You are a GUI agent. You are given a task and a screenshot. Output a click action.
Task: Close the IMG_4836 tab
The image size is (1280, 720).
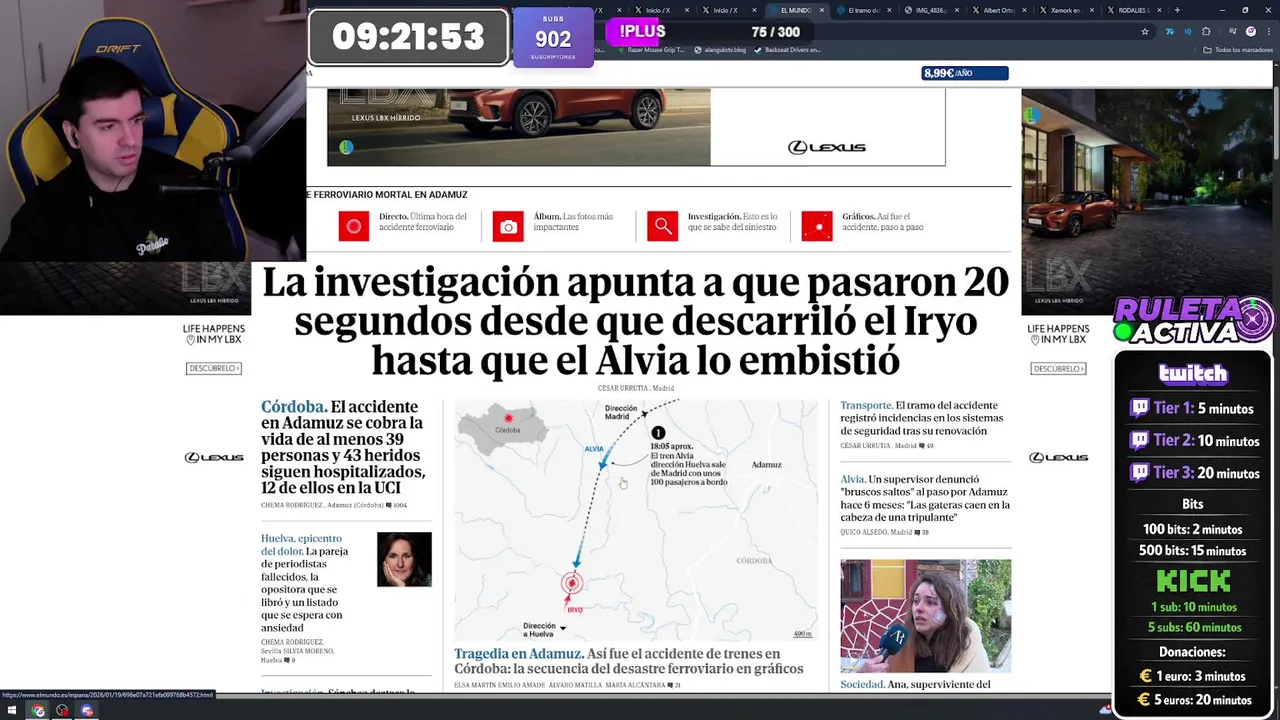tap(957, 10)
